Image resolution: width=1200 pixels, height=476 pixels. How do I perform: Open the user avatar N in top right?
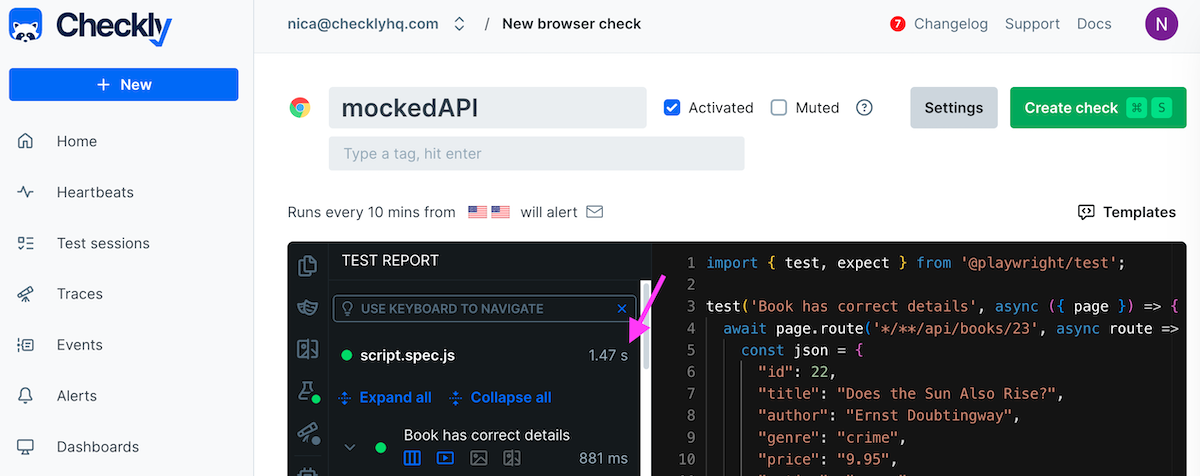[1161, 24]
